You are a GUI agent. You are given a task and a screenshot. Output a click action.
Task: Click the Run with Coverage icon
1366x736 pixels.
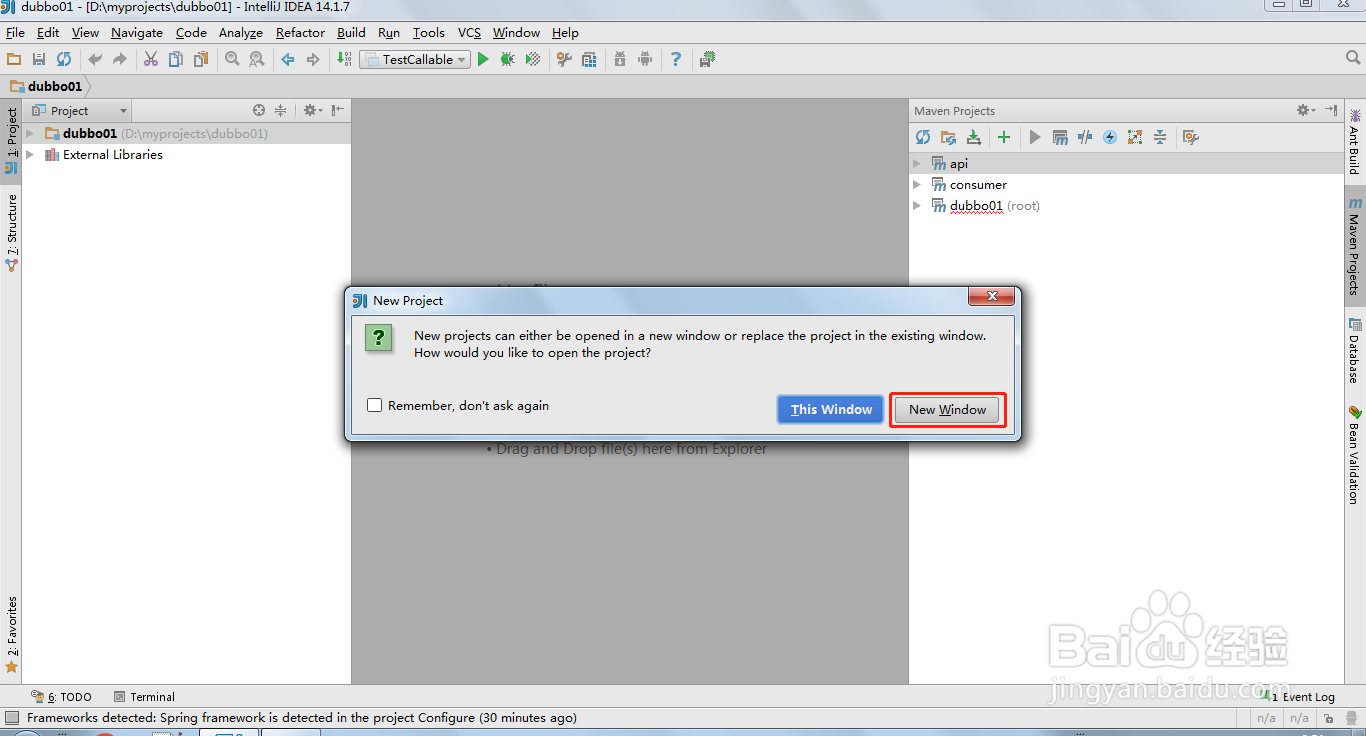tap(533, 60)
